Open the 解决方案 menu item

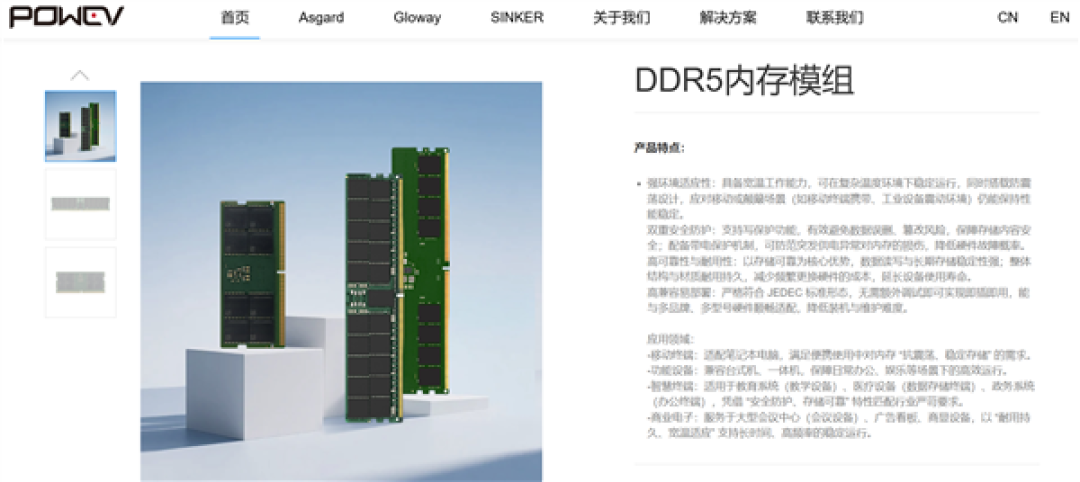click(x=728, y=18)
